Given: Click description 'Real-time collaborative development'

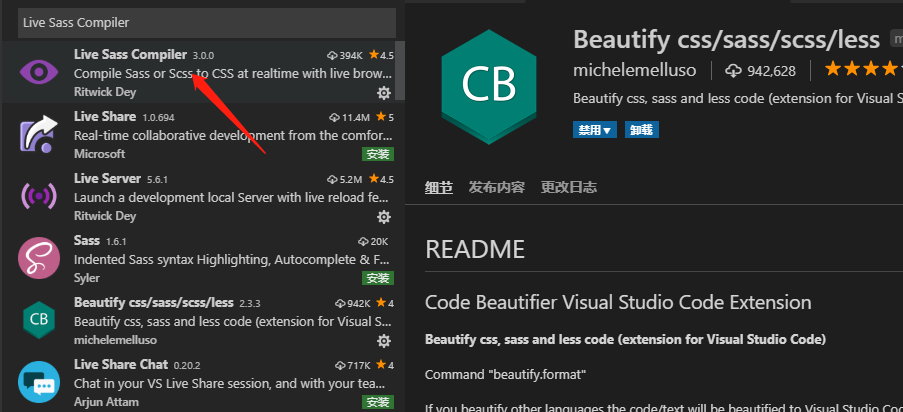Looking at the screenshot, I should [233, 136].
